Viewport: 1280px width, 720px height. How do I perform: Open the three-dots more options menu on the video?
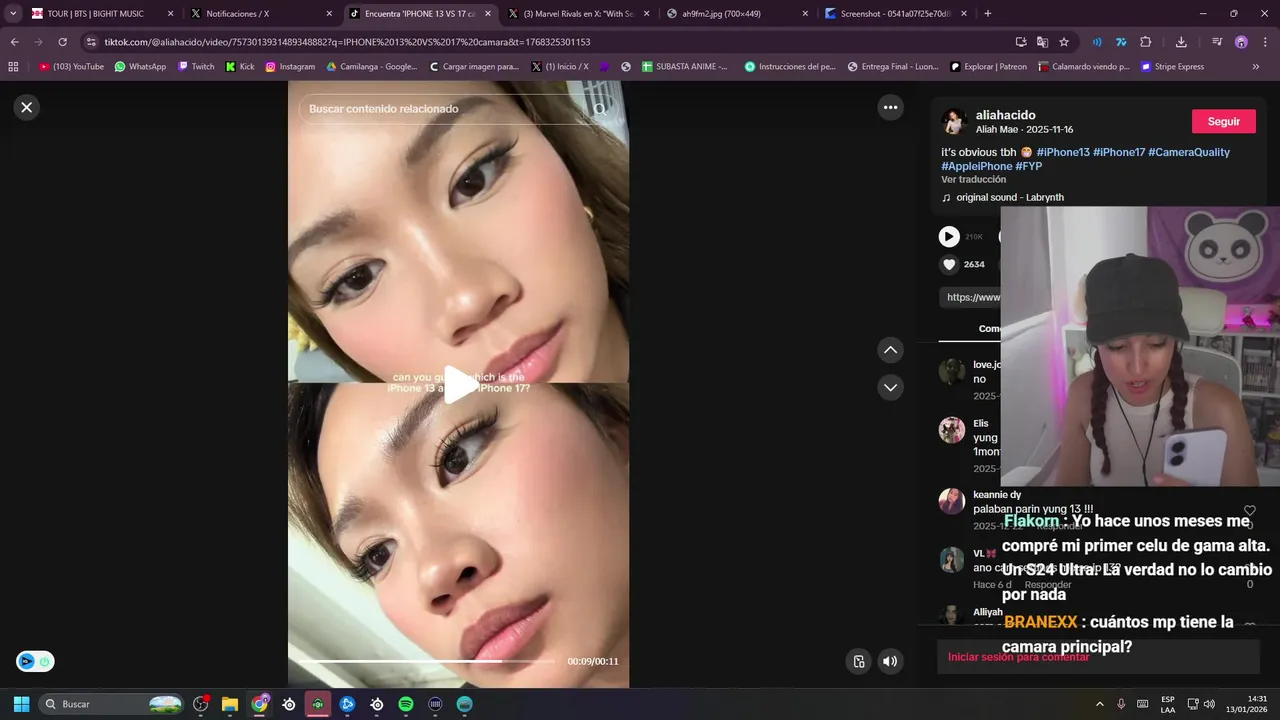pyautogui.click(x=890, y=107)
